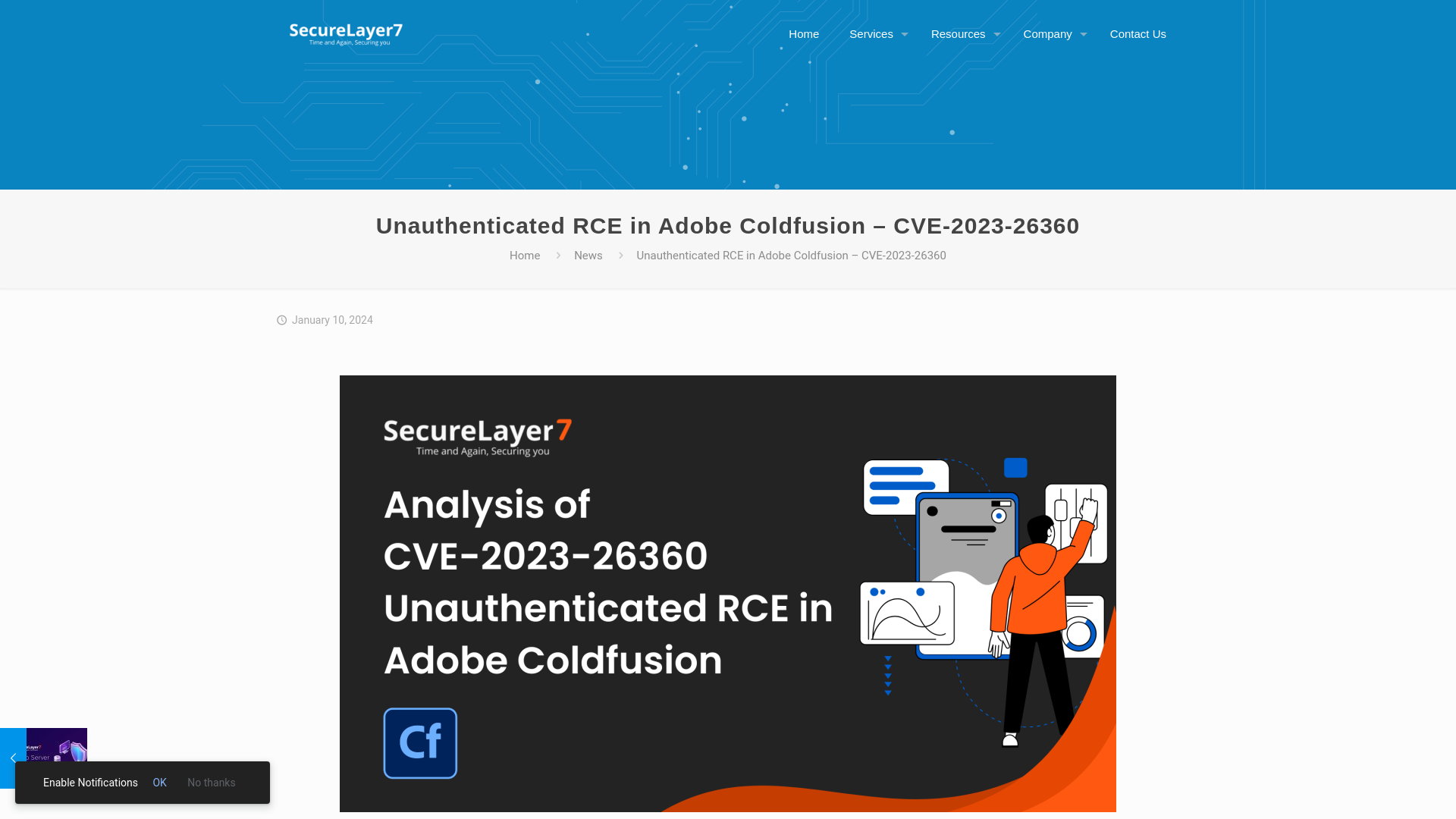
Task: Click the News breadcrumb link
Action: pos(588,255)
